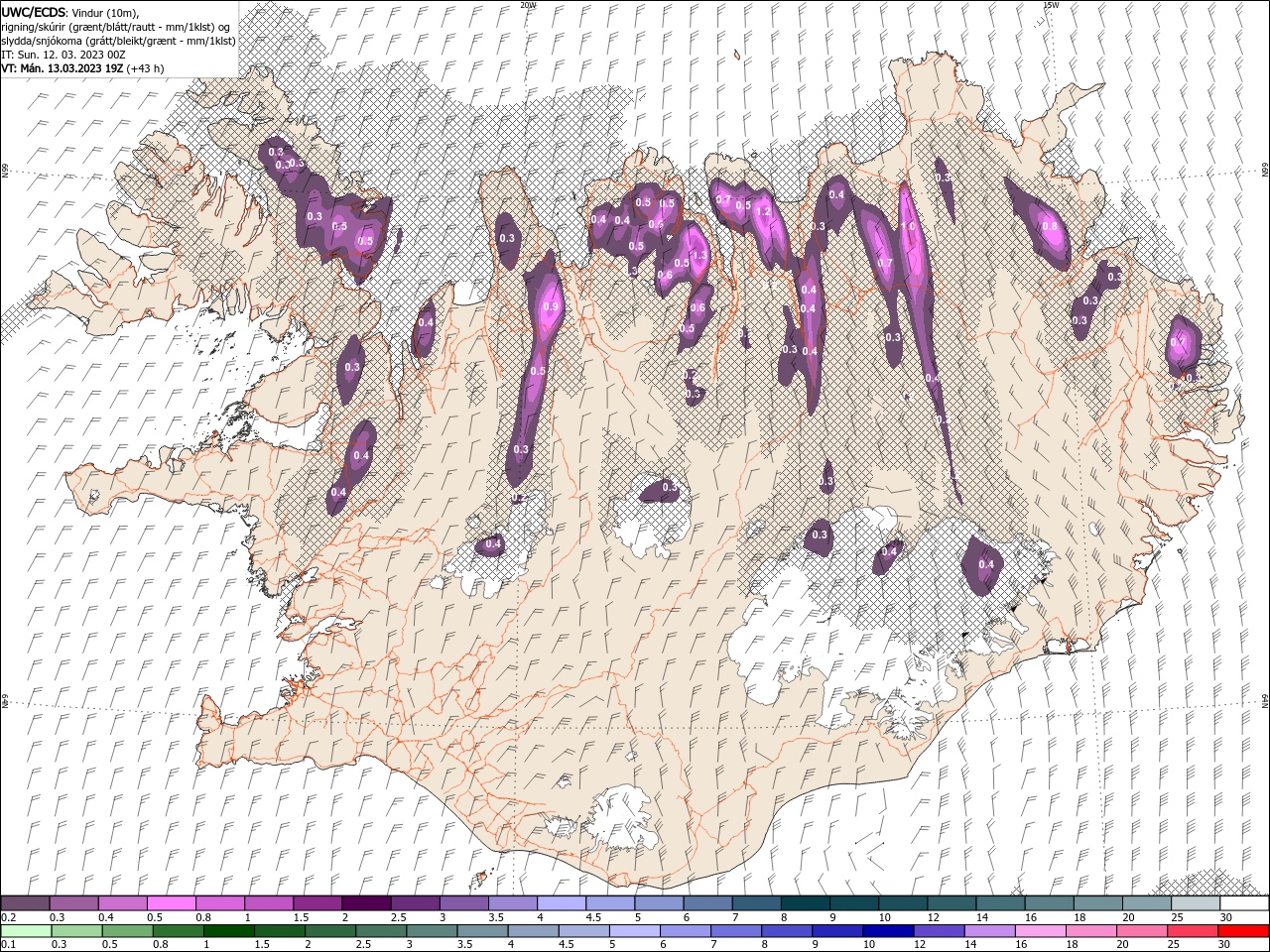This screenshot has width=1270, height=952.
Task: Select the bright red above-30 swatch, lower legend
Action: [1244, 931]
